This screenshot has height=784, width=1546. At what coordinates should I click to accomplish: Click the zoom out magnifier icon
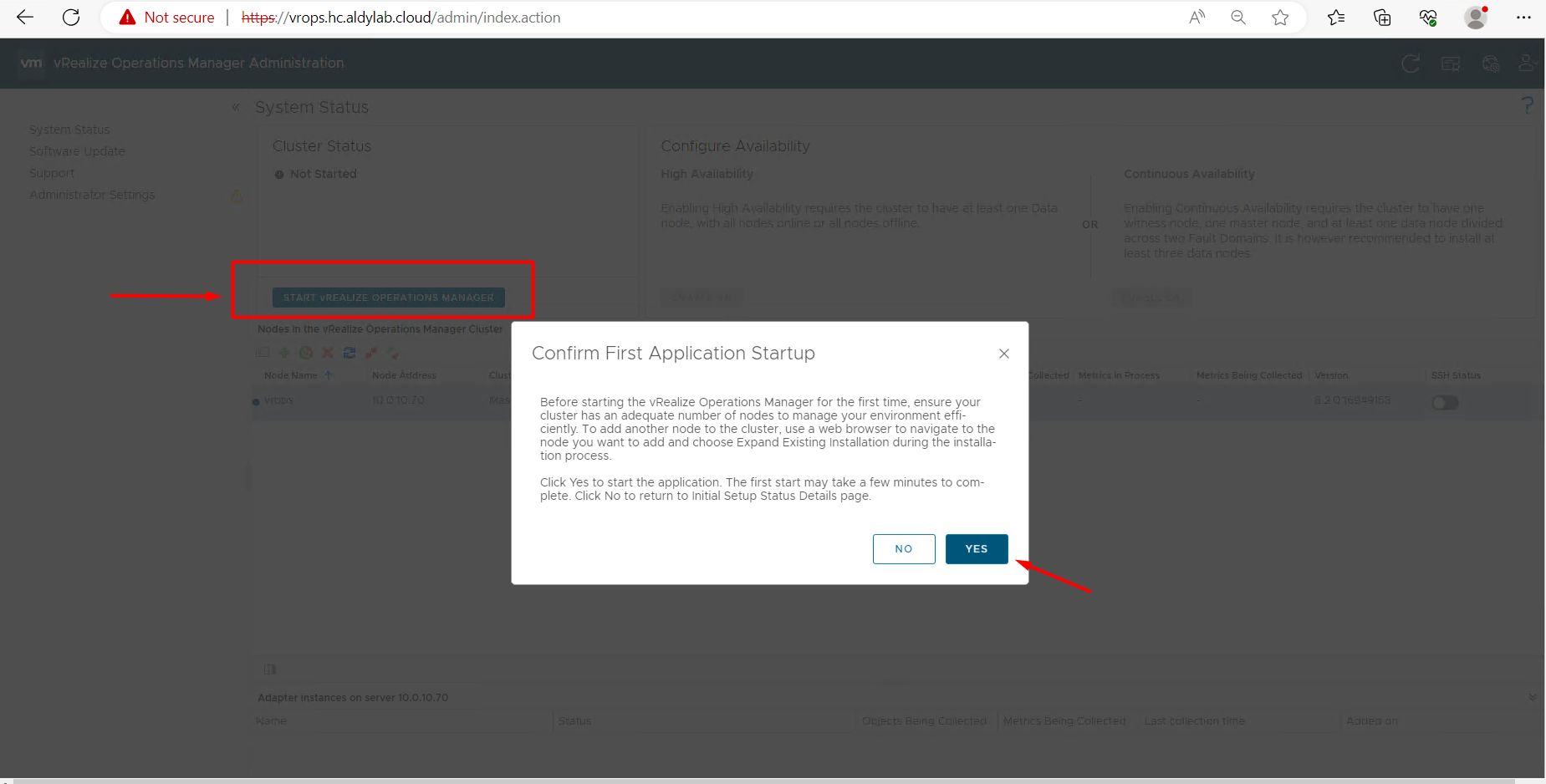pyautogui.click(x=1238, y=18)
